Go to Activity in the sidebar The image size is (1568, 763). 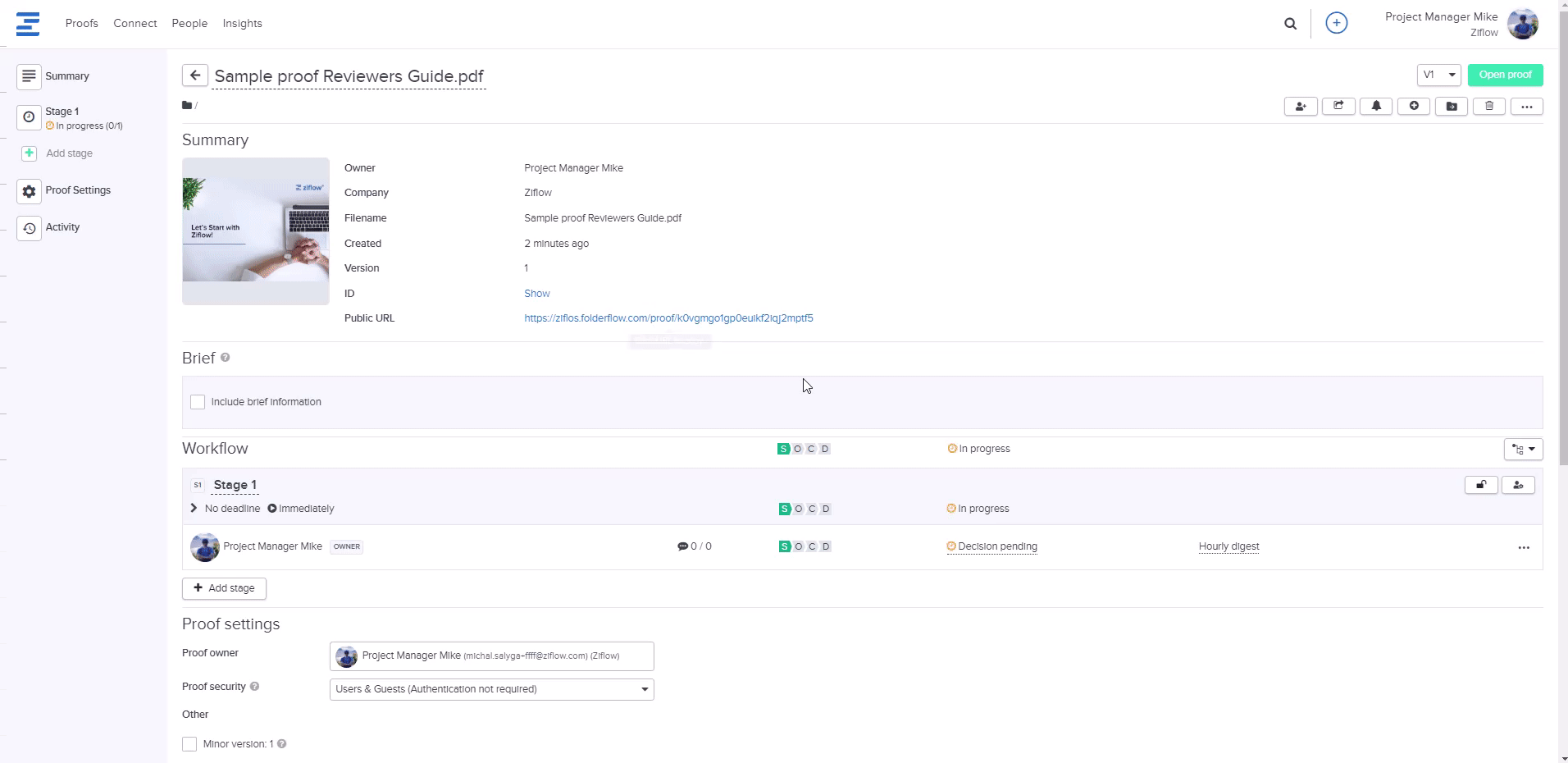62,227
